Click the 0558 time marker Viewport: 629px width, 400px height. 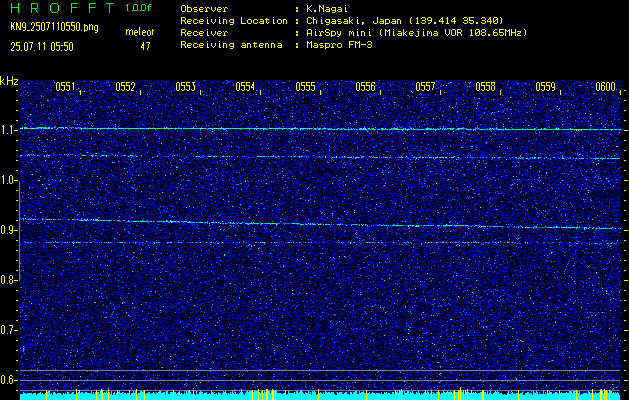[485, 87]
